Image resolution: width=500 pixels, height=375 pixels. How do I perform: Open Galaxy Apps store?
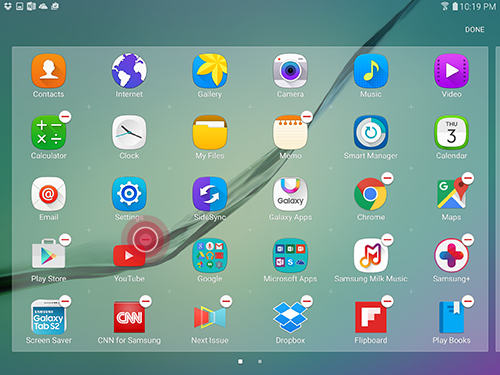pyautogui.click(x=290, y=194)
